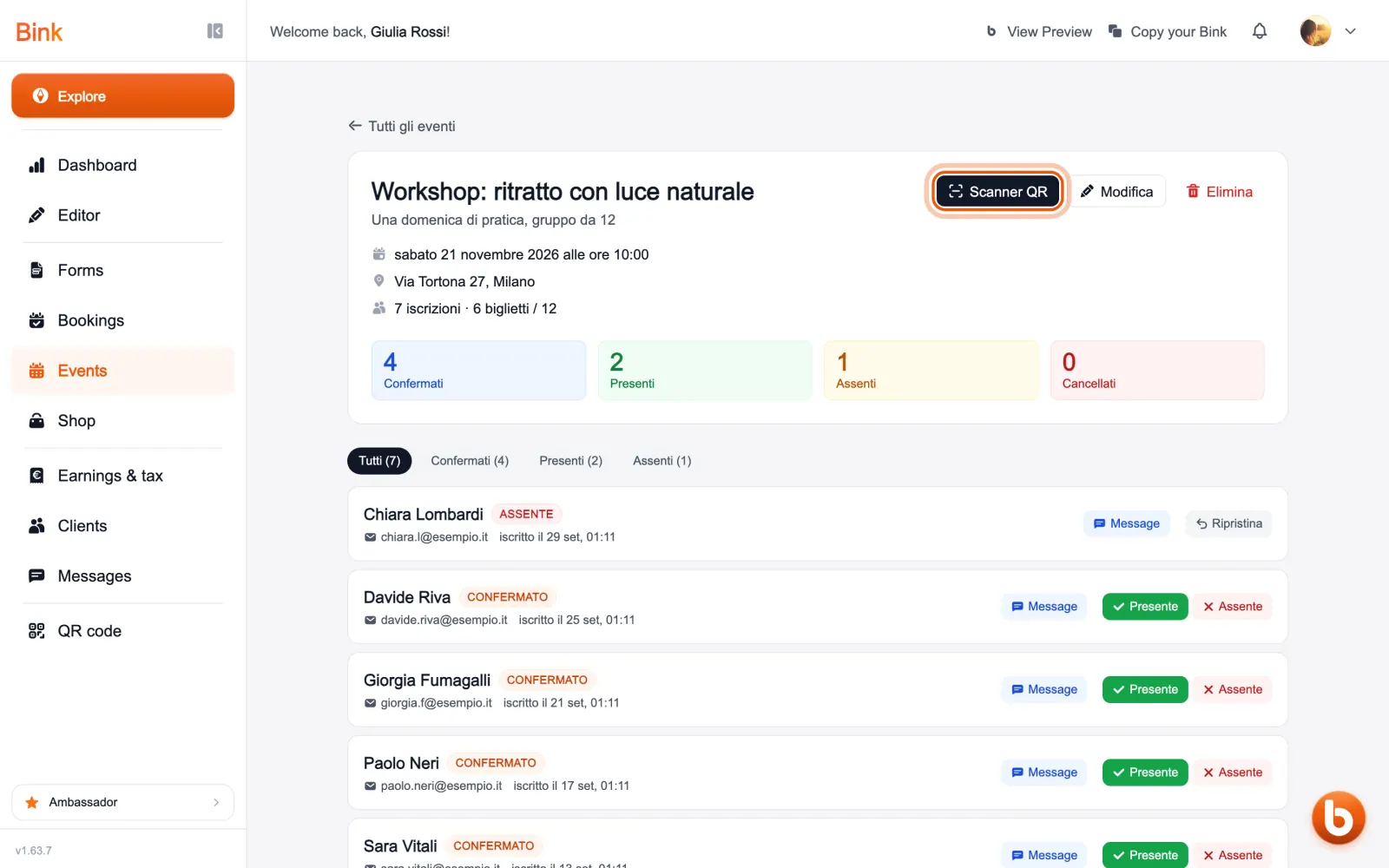
Task: Edit the event with Modifica
Action: click(x=1117, y=192)
